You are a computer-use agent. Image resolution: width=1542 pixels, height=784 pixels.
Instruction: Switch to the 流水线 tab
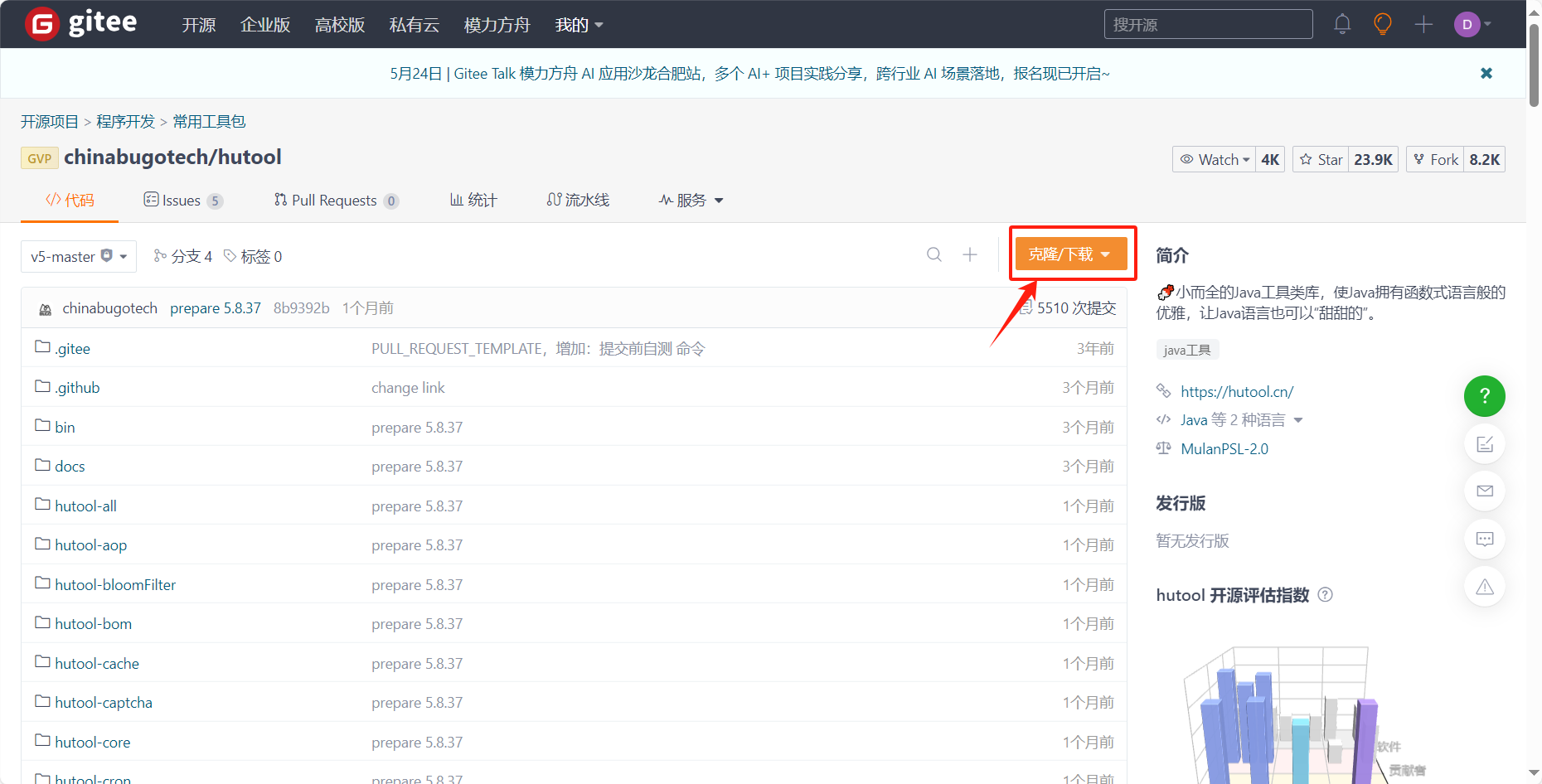[x=578, y=200]
